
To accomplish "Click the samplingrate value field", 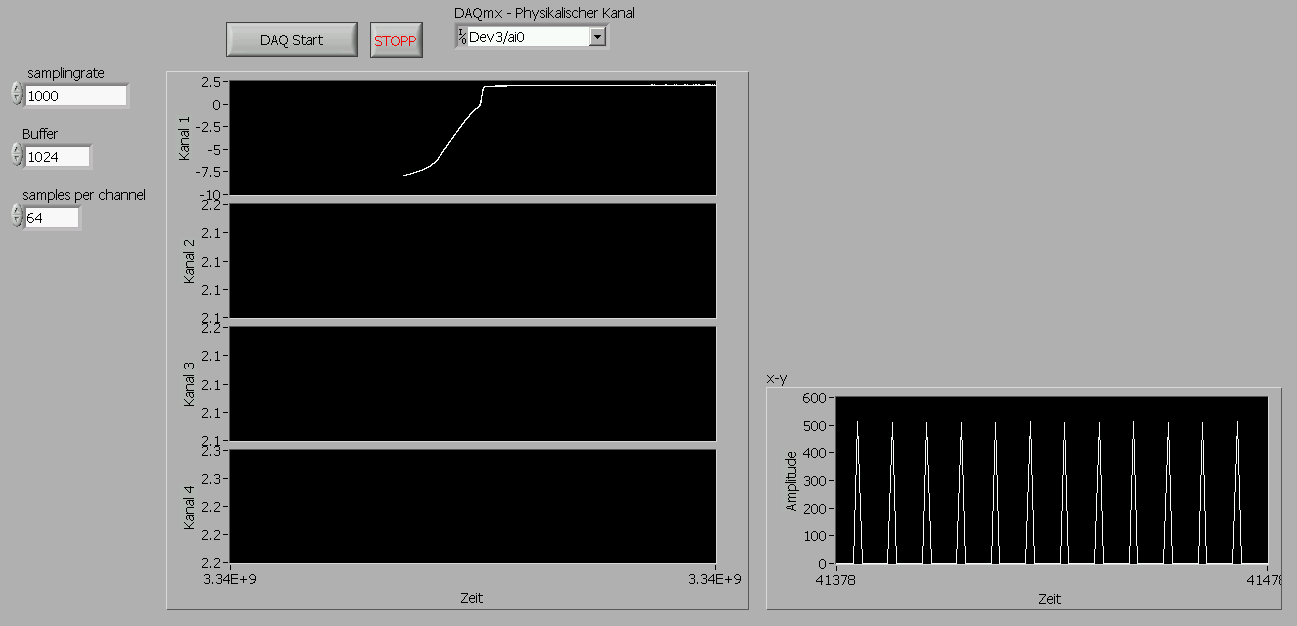I will 76,96.
